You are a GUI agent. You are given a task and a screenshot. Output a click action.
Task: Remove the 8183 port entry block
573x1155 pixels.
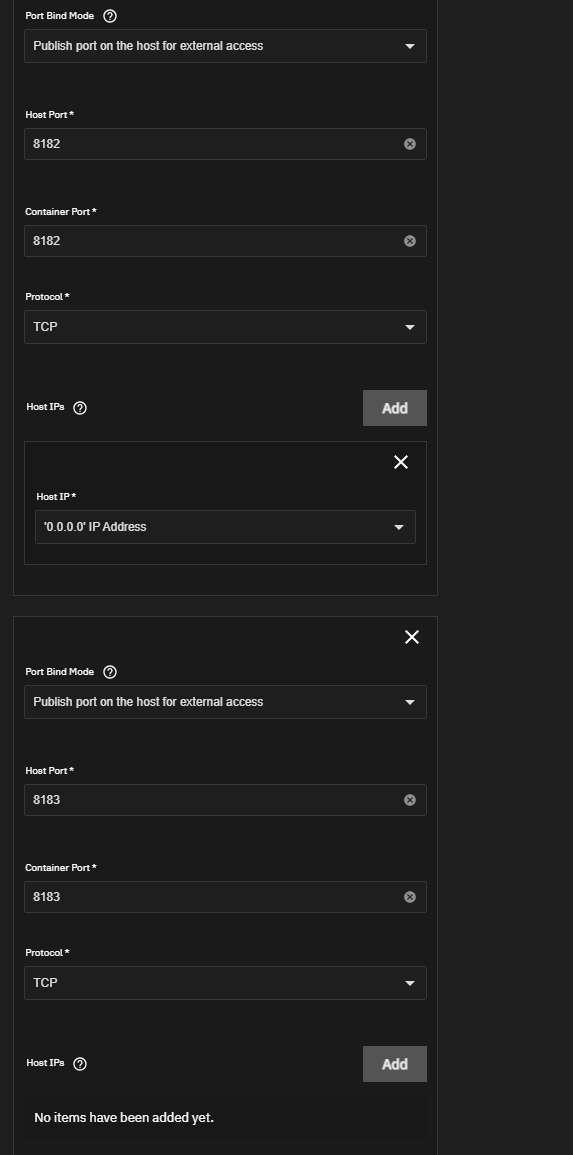(412, 637)
